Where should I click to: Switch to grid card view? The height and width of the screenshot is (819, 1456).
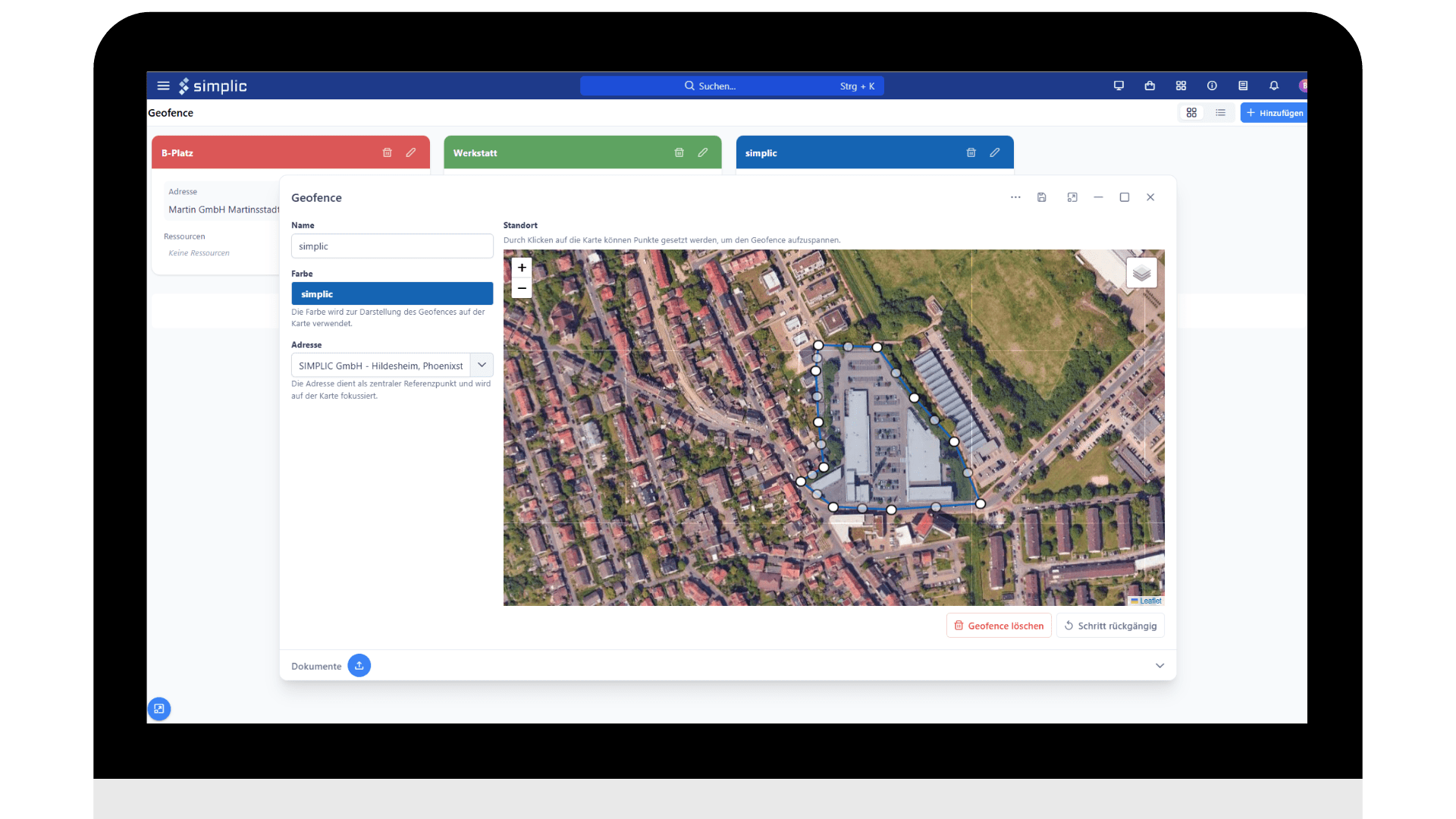(1191, 113)
